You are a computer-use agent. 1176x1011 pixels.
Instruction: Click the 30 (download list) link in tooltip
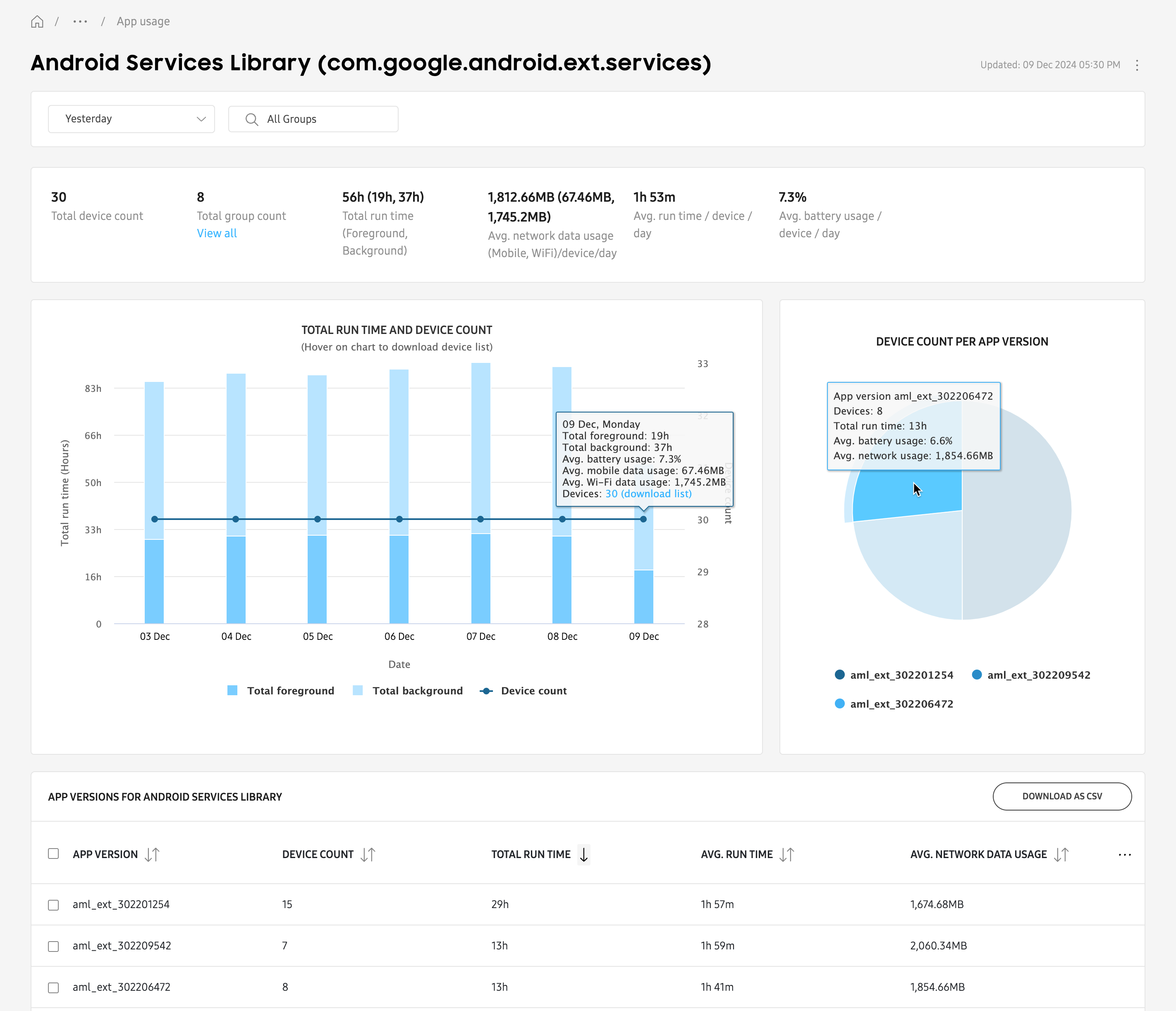(648, 494)
